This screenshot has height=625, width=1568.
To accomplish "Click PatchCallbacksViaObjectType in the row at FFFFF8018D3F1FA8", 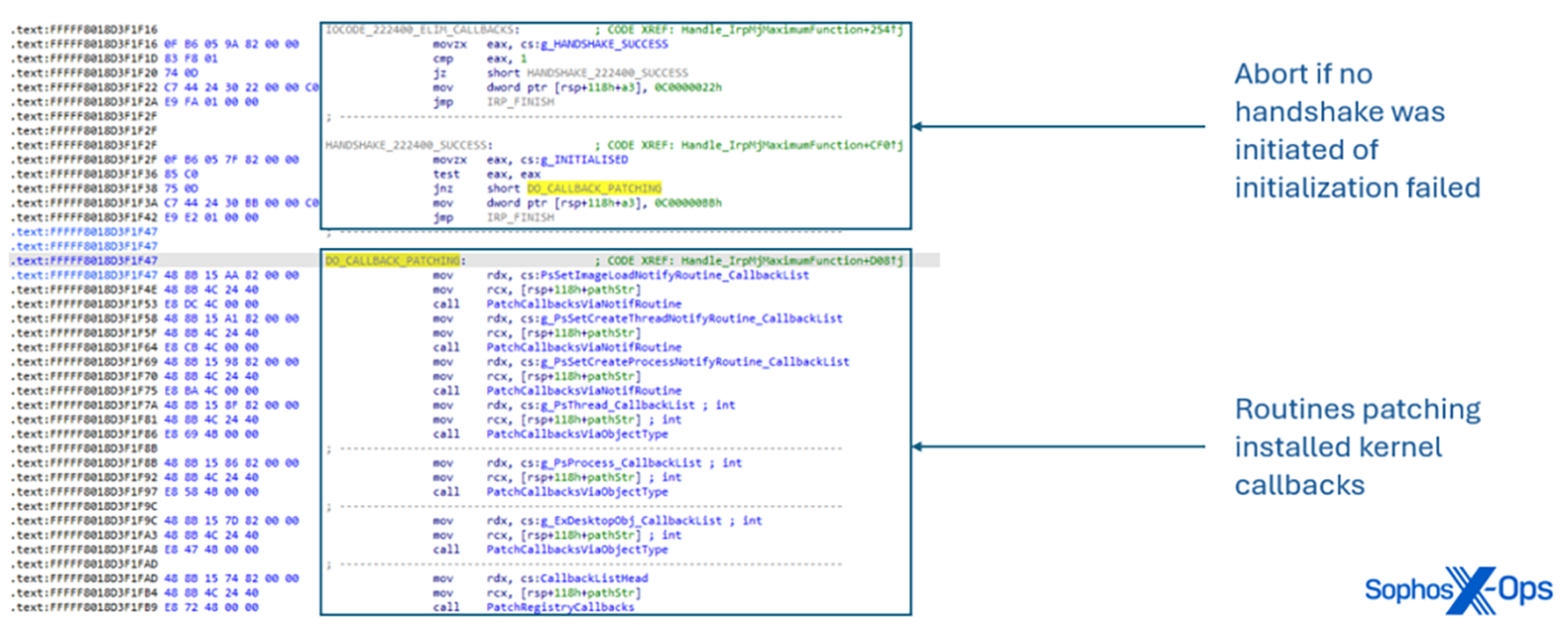I will 577,549.
